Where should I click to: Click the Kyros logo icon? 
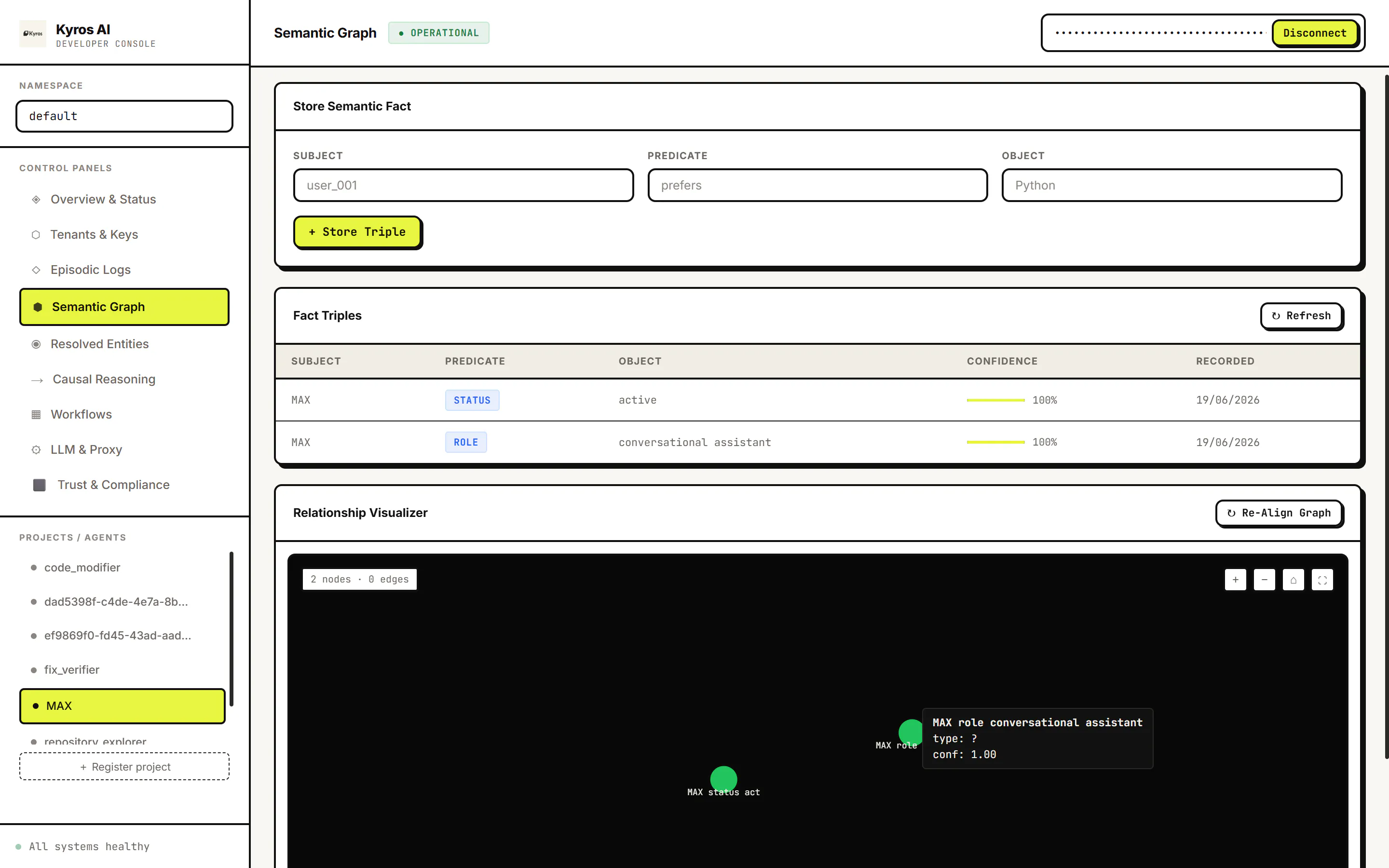(33, 33)
